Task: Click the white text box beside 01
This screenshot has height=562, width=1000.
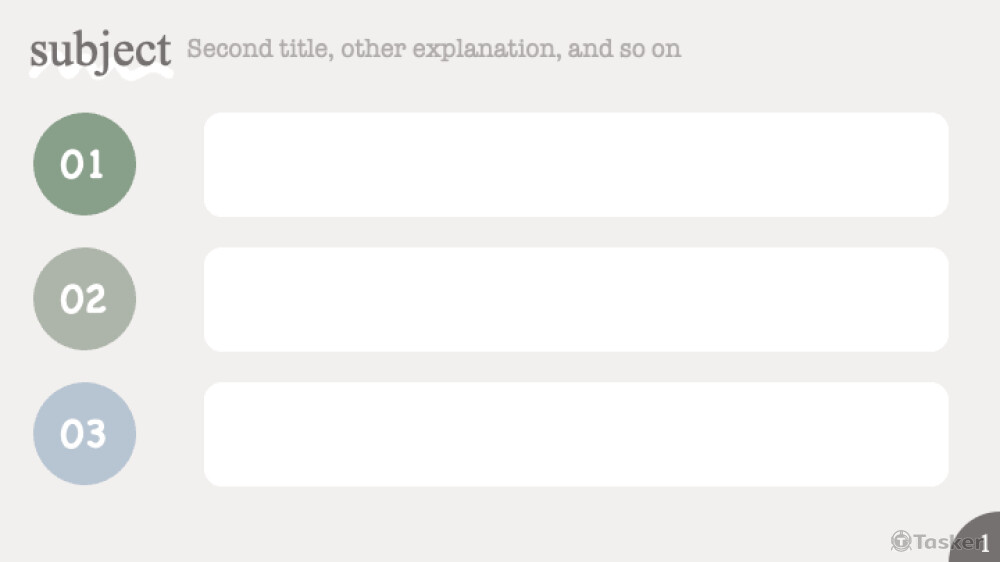Action: (576, 164)
